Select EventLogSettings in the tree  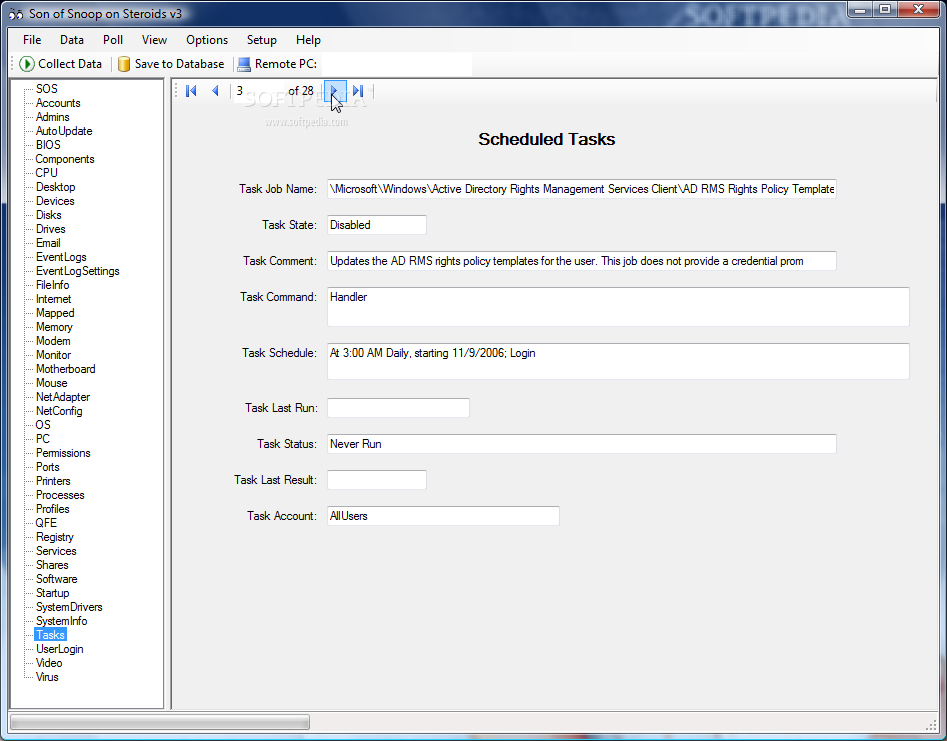point(78,271)
